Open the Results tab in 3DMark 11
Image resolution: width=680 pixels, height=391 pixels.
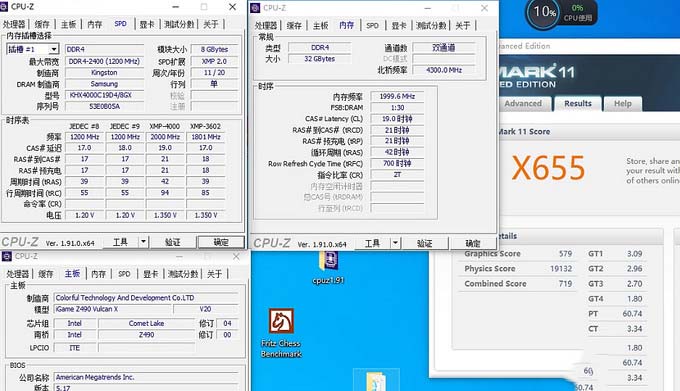[x=578, y=104]
